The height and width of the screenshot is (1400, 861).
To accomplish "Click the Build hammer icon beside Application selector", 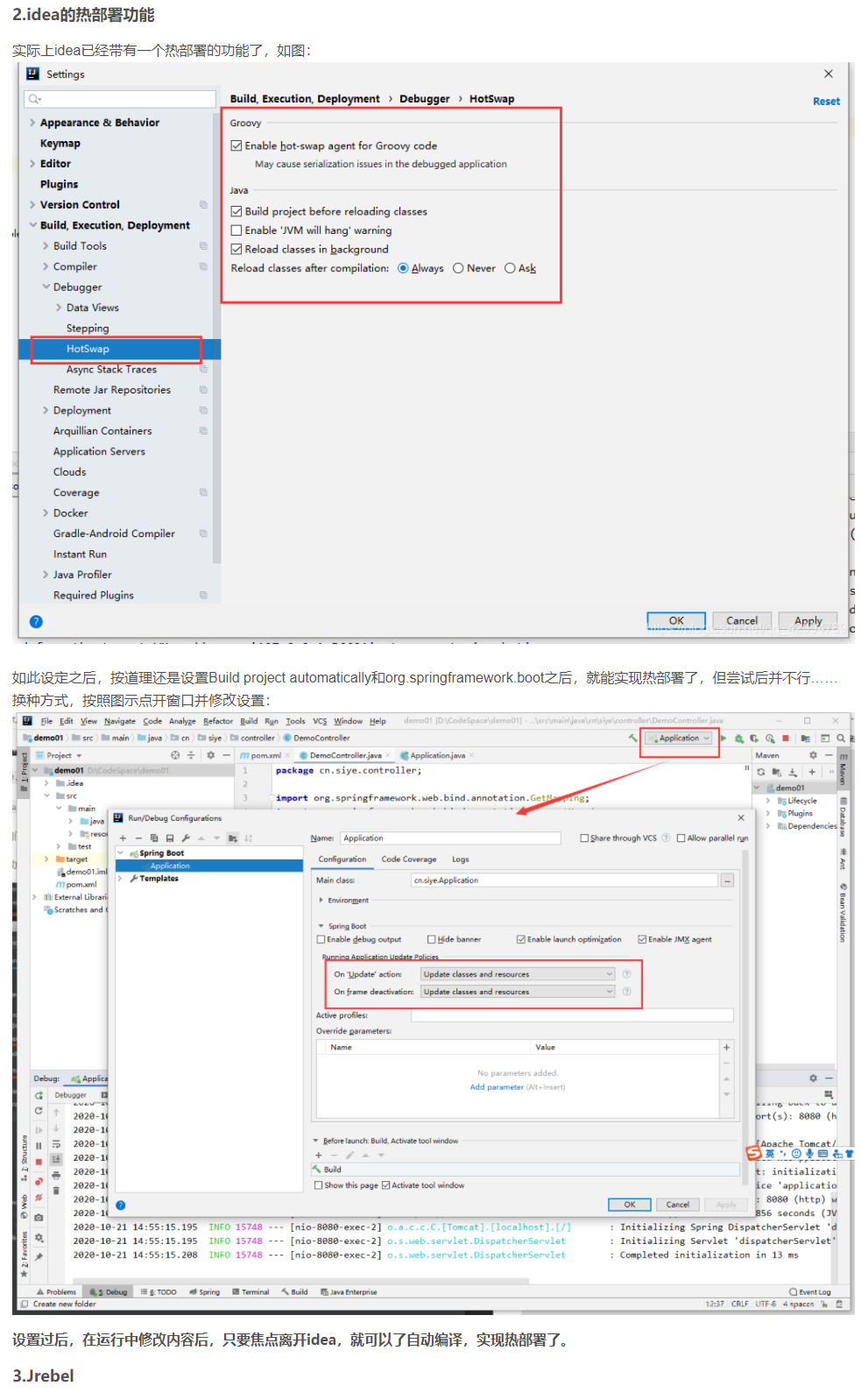I will coord(632,739).
